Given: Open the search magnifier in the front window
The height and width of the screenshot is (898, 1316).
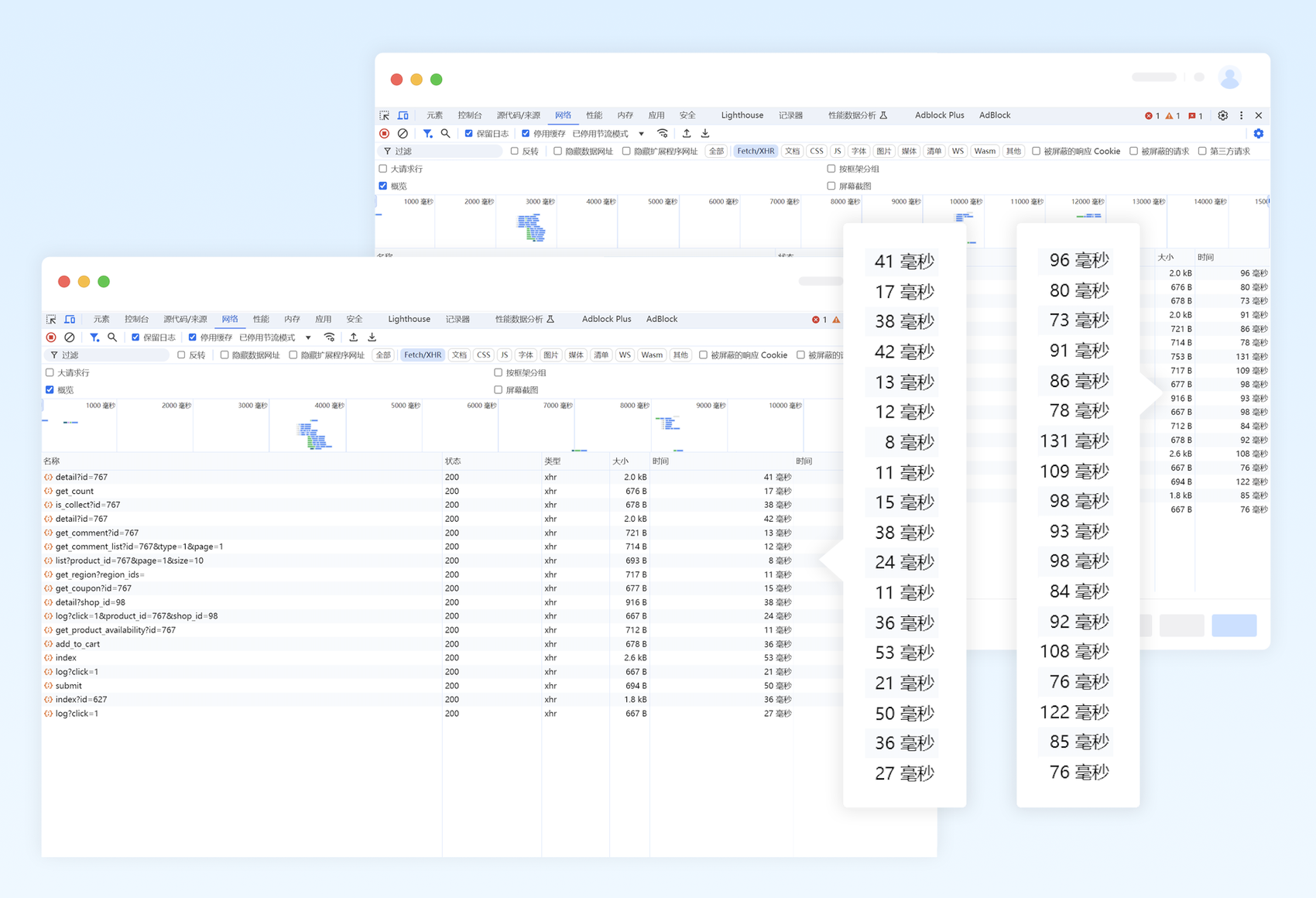Looking at the screenshot, I should coord(112,338).
